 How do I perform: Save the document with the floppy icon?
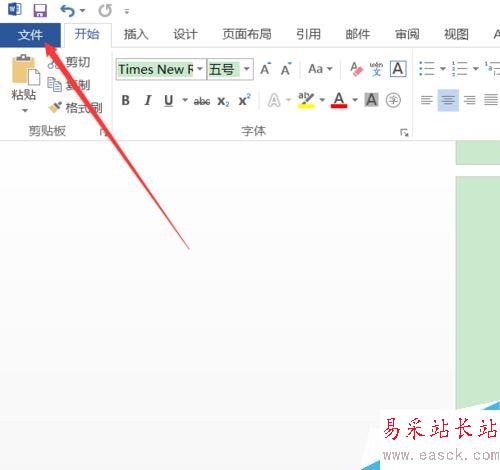[x=40, y=10]
